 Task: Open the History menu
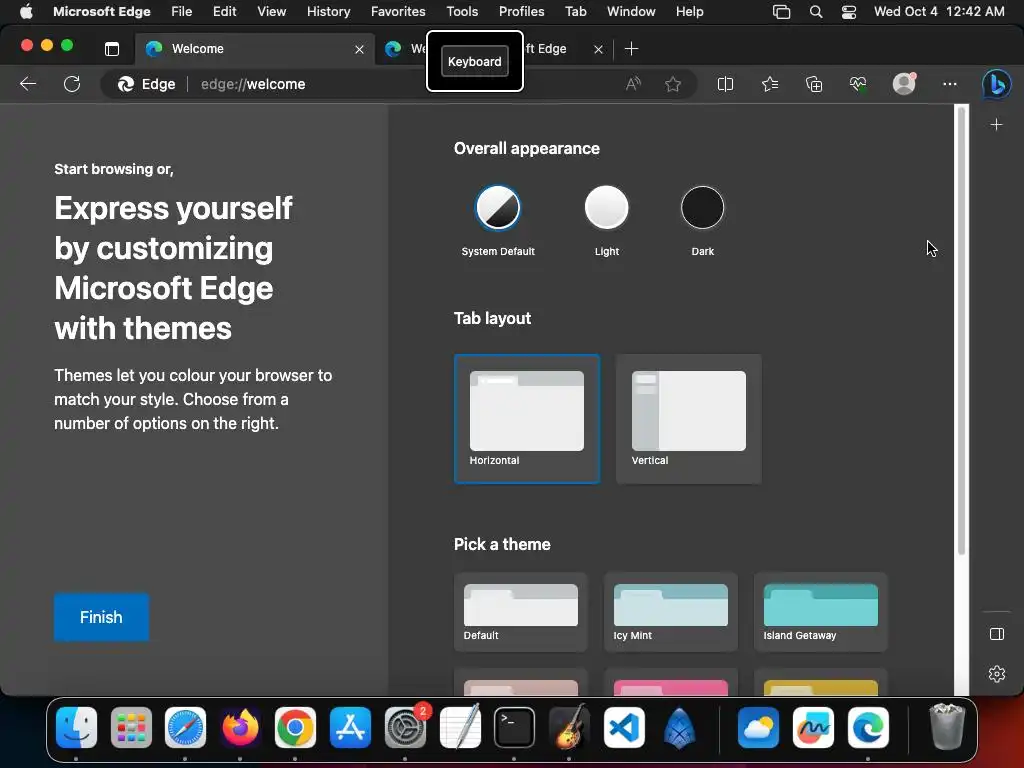click(x=328, y=12)
